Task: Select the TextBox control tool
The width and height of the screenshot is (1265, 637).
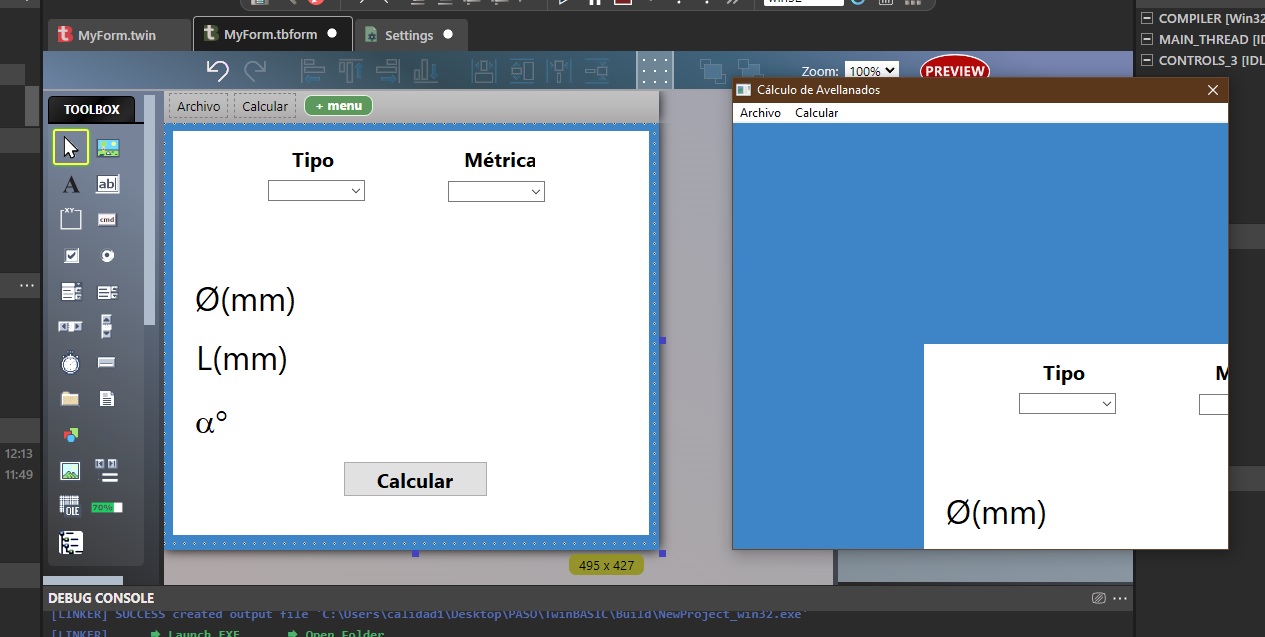Action: pos(107,183)
